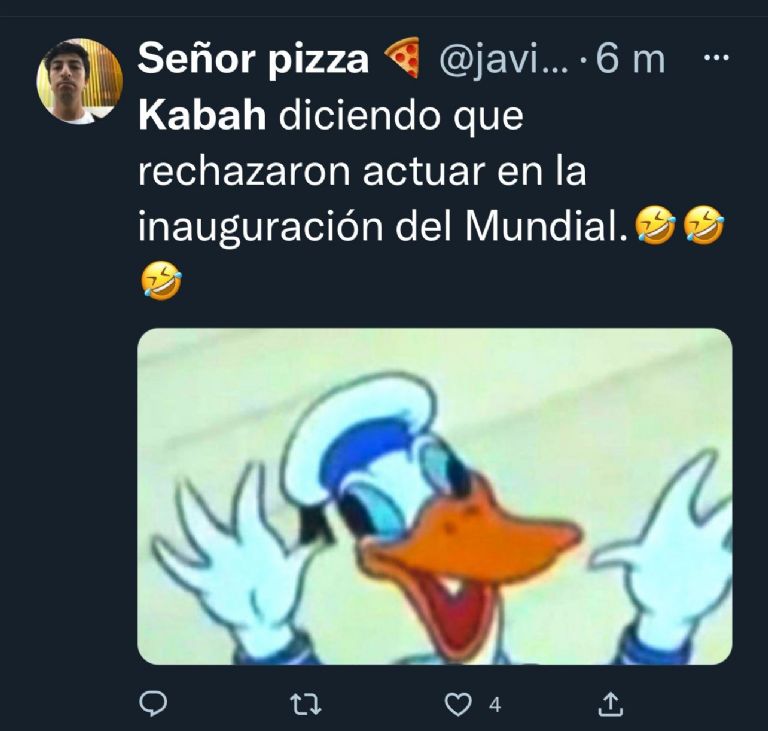Viewport: 768px width, 731px height.
Task: Click the second laughing emoji after 'Mundial.'
Action: [x=703, y=225]
